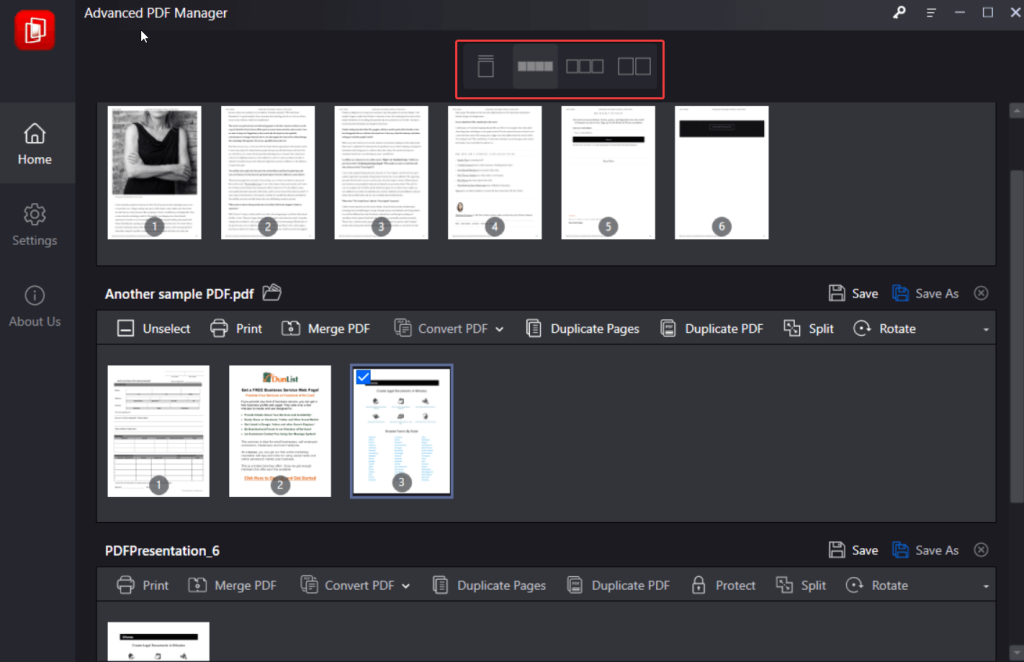The width and height of the screenshot is (1024, 662).
Task: Select page 1 of Another sample PDF
Action: tap(159, 431)
